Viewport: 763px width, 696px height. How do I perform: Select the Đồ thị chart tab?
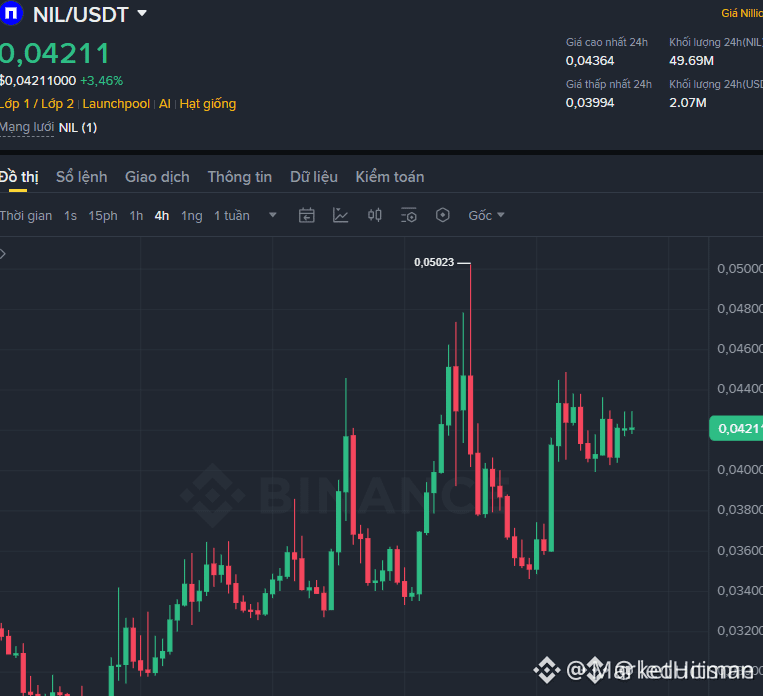tap(19, 177)
